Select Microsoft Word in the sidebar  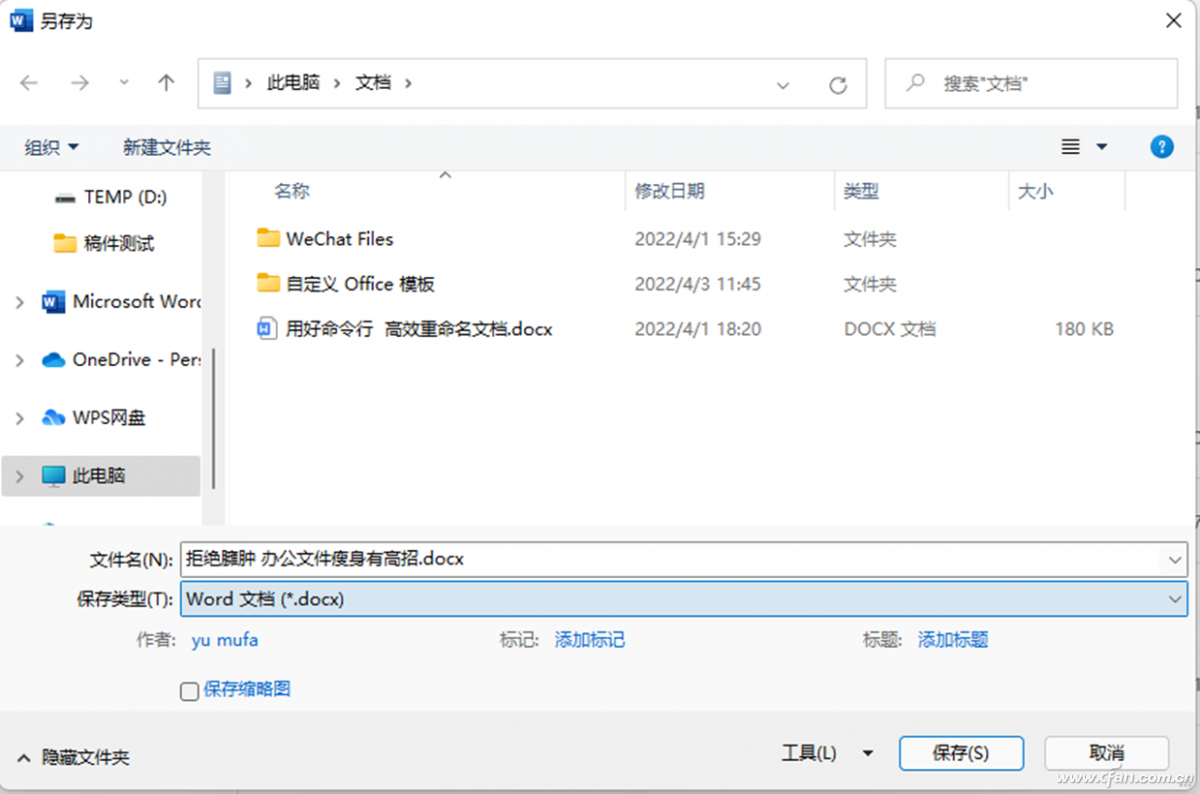tap(120, 301)
